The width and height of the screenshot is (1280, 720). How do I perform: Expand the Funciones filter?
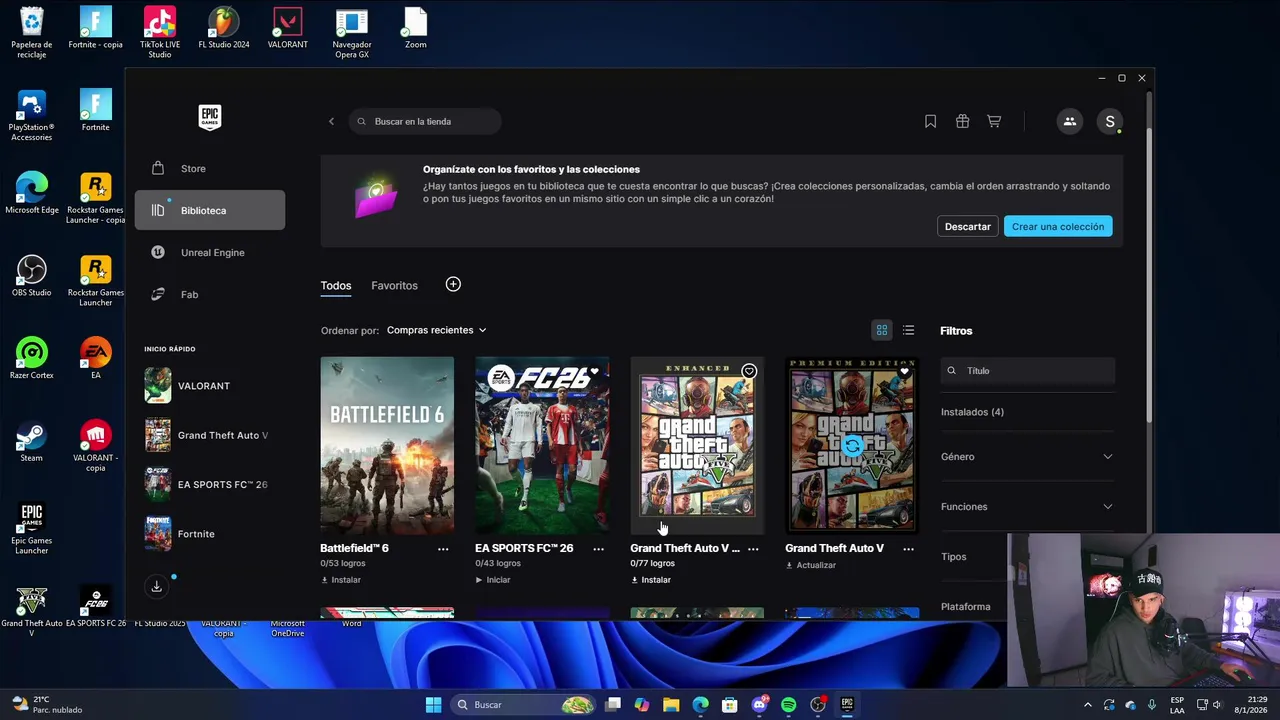pyautogui.click(x=1027, y=506)
